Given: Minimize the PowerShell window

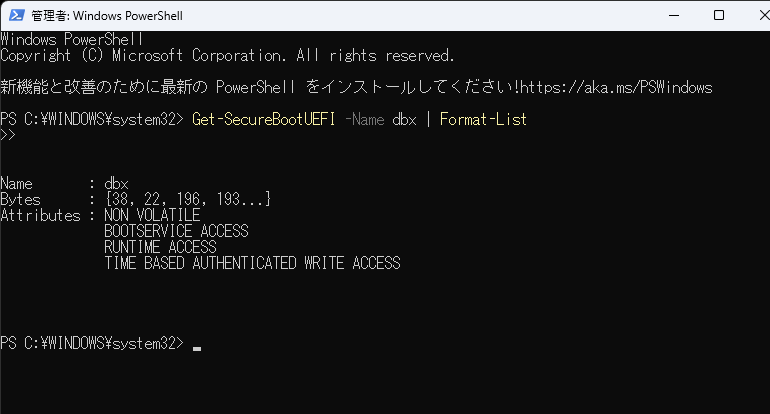Looking at the screenshot, I should point(674,15).
